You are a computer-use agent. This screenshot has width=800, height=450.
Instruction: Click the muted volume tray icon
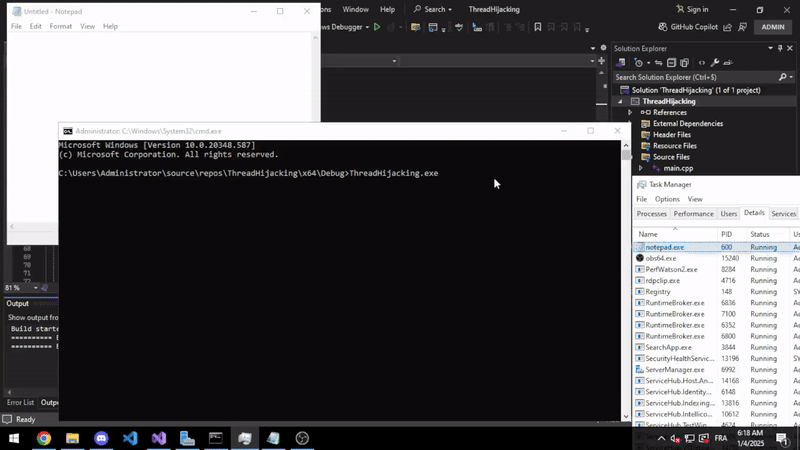pos(675,438)
